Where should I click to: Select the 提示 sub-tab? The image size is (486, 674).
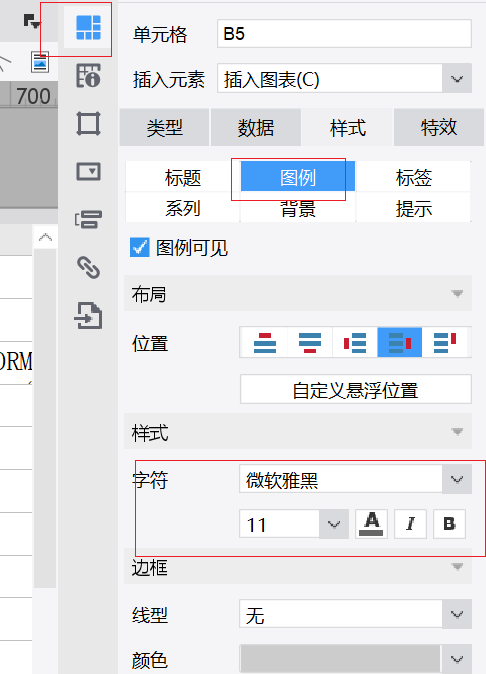[x=413, y=207]
